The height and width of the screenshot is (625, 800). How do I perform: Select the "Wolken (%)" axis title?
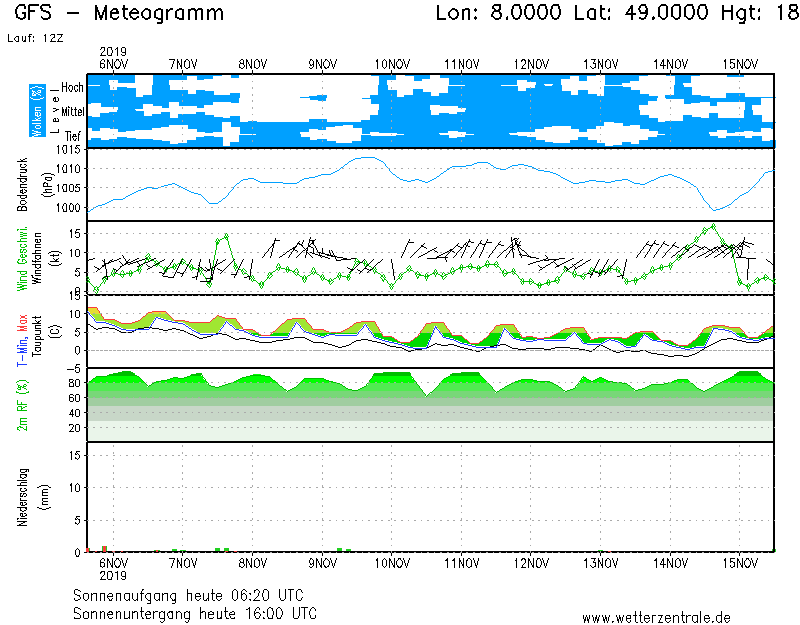click(37, 111)
